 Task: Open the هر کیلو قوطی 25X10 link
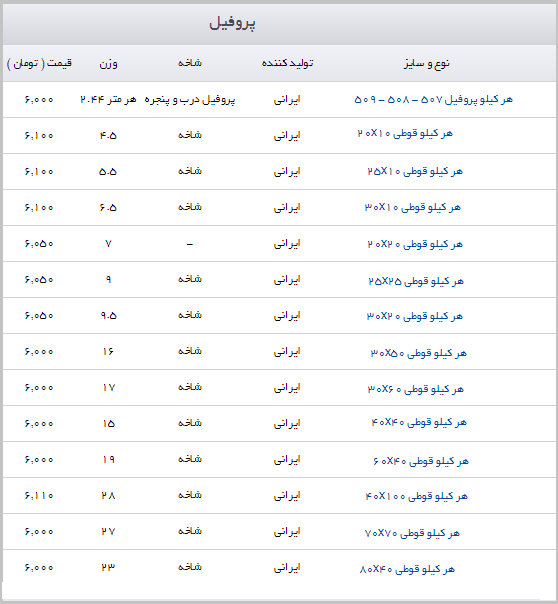pyautogui.click(x=415, y=171)
